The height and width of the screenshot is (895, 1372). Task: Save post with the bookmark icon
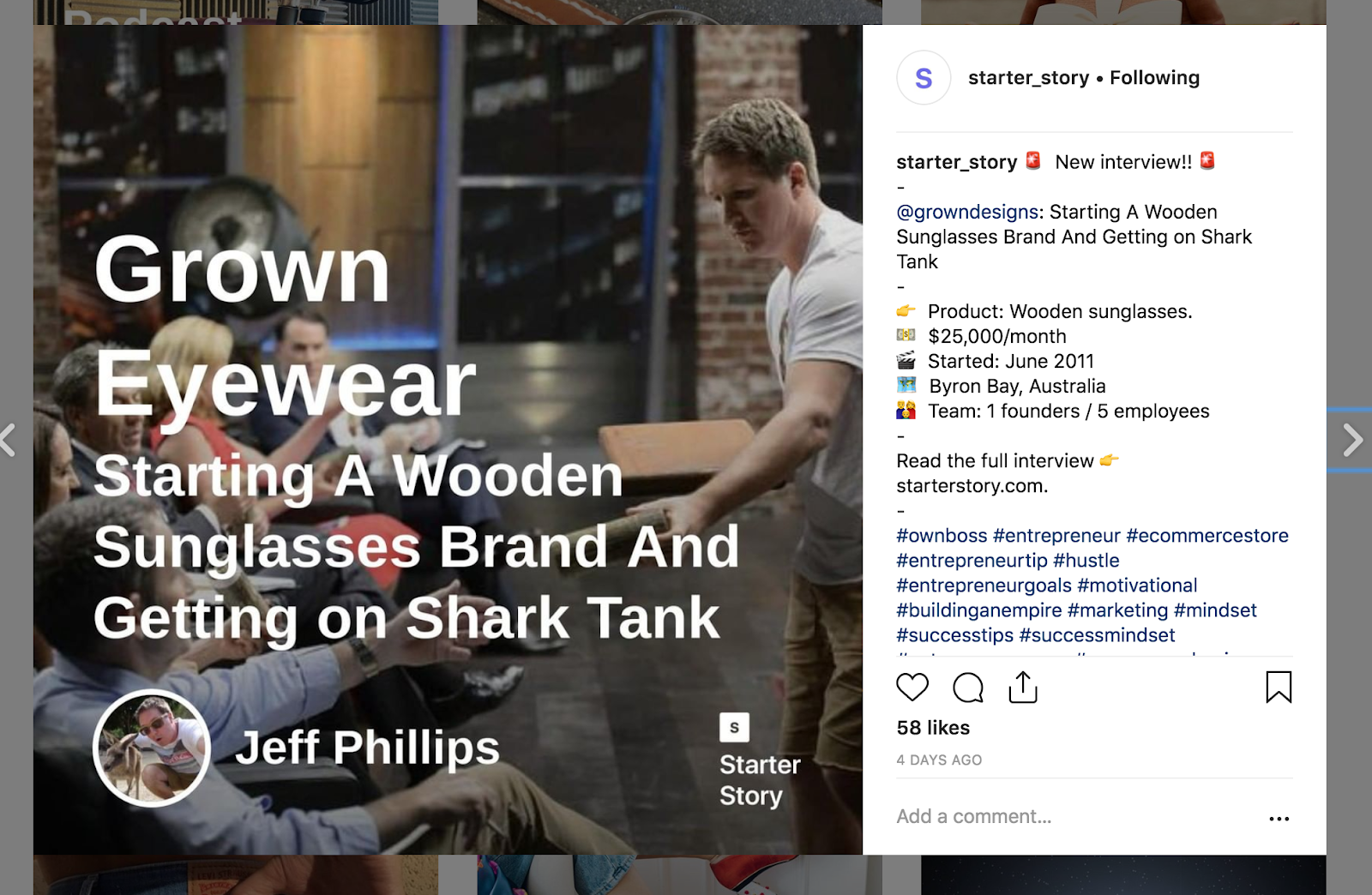click(x=1279, y=687)
